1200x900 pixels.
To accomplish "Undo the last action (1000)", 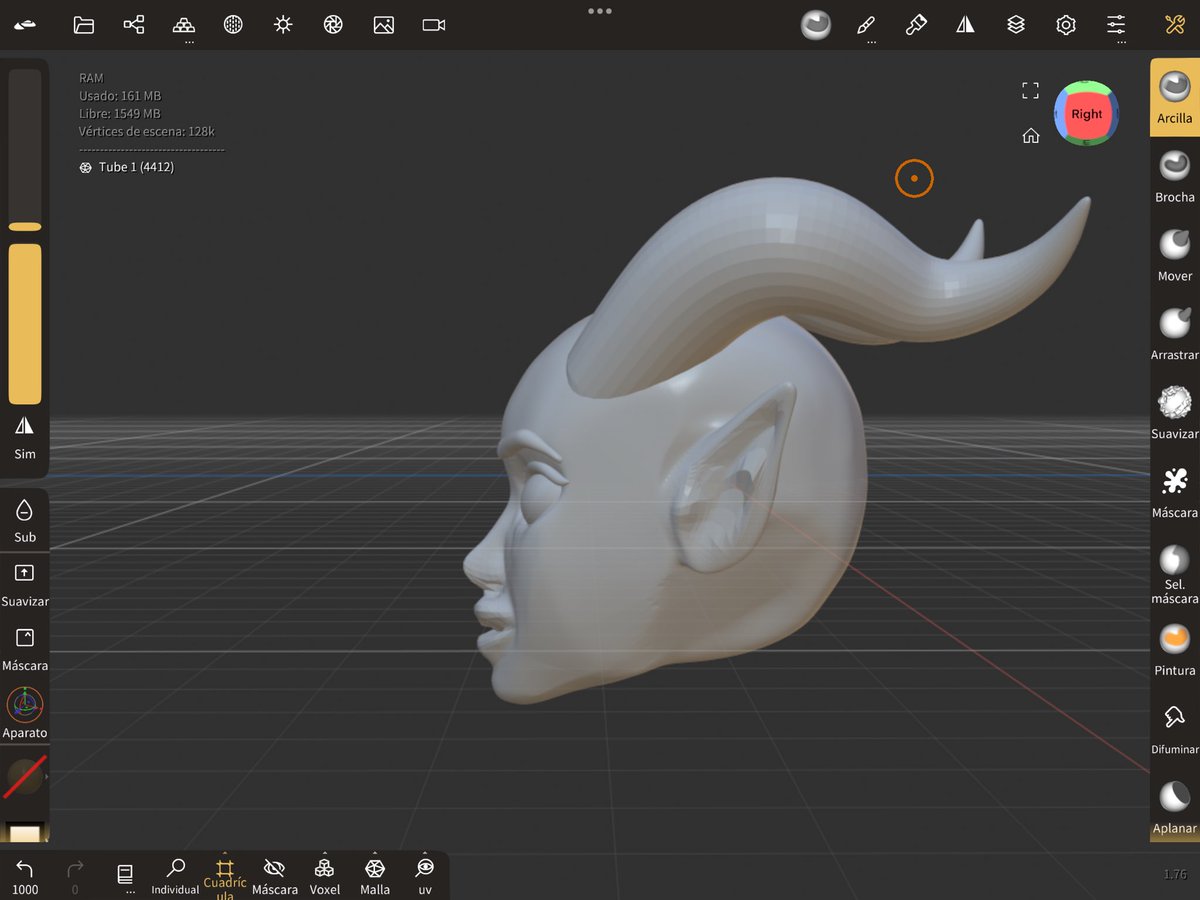I will 25,876.
